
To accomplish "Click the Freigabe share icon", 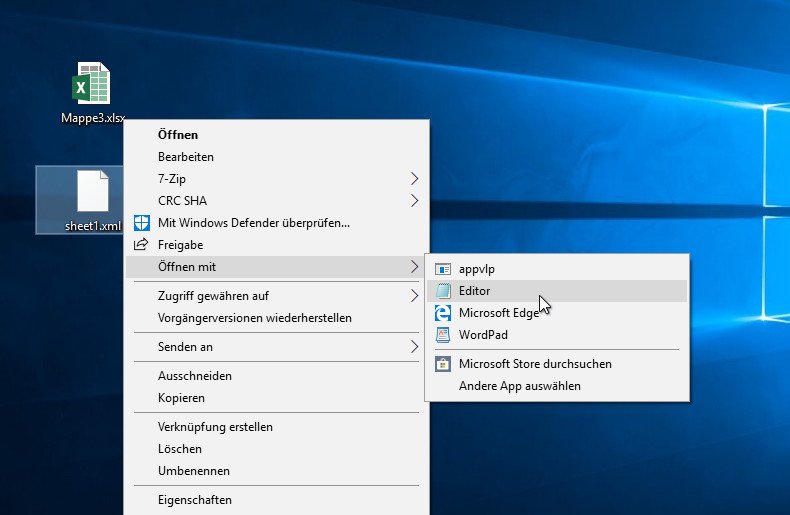I will point(142,245).
